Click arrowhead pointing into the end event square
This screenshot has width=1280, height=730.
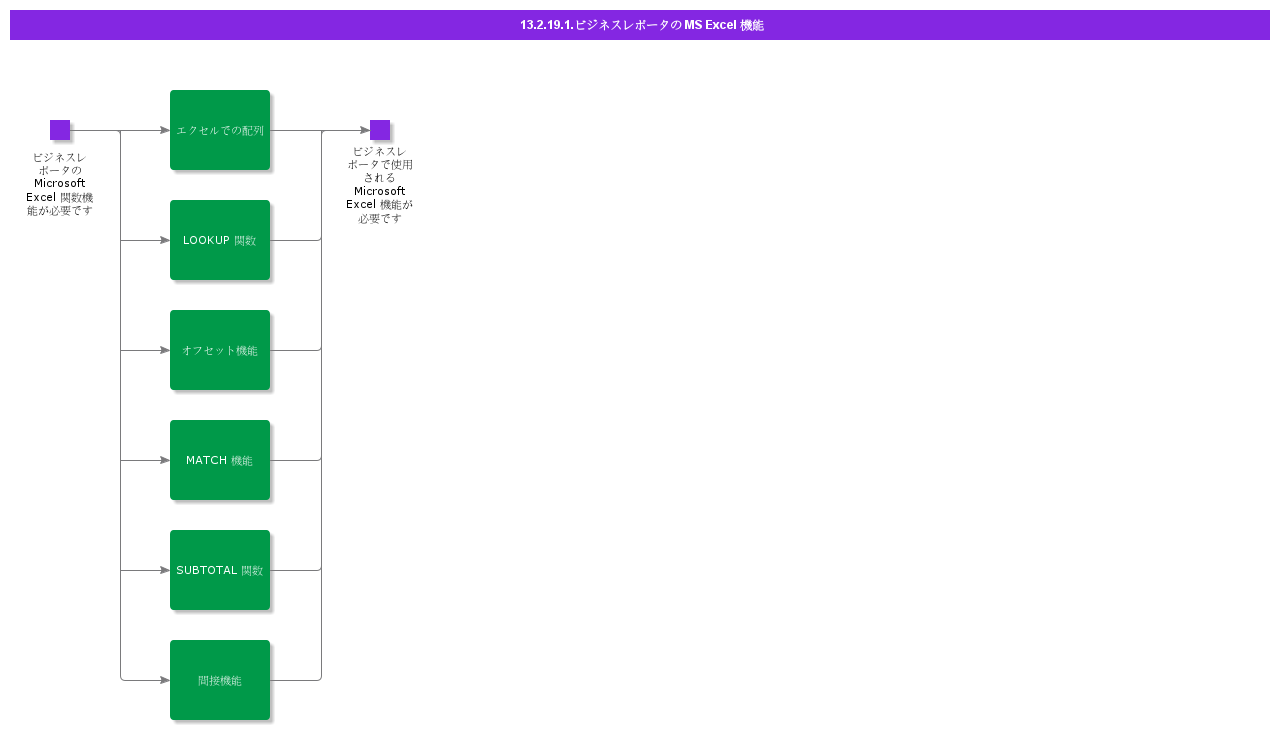pos(365,130)
